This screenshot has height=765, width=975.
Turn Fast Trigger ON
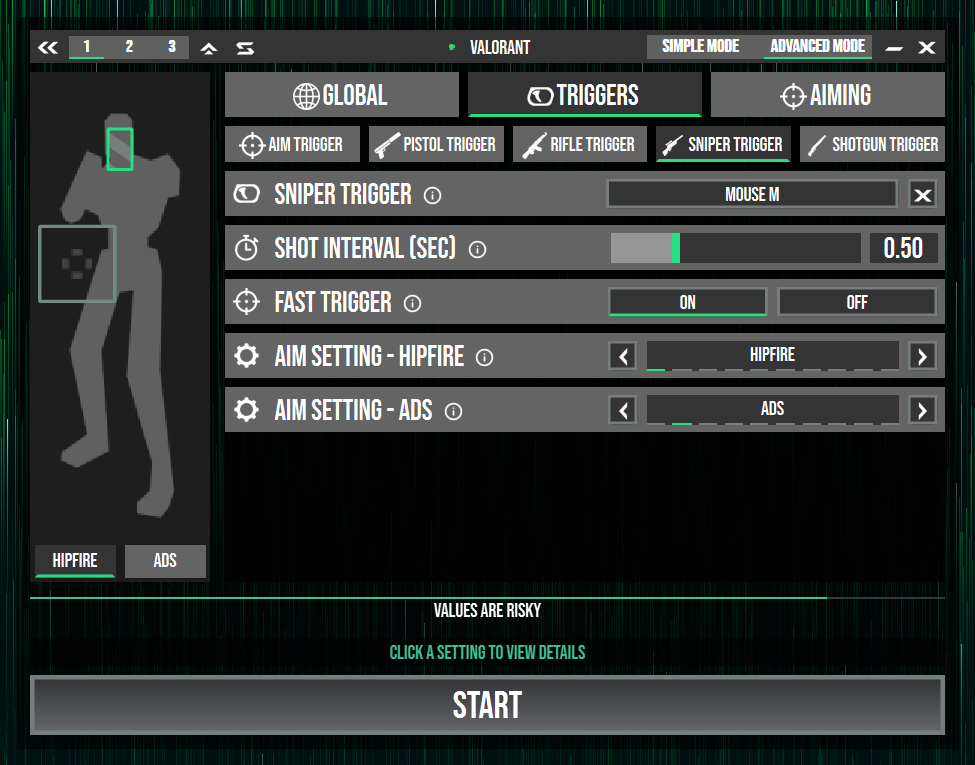(x=687, y=302)
